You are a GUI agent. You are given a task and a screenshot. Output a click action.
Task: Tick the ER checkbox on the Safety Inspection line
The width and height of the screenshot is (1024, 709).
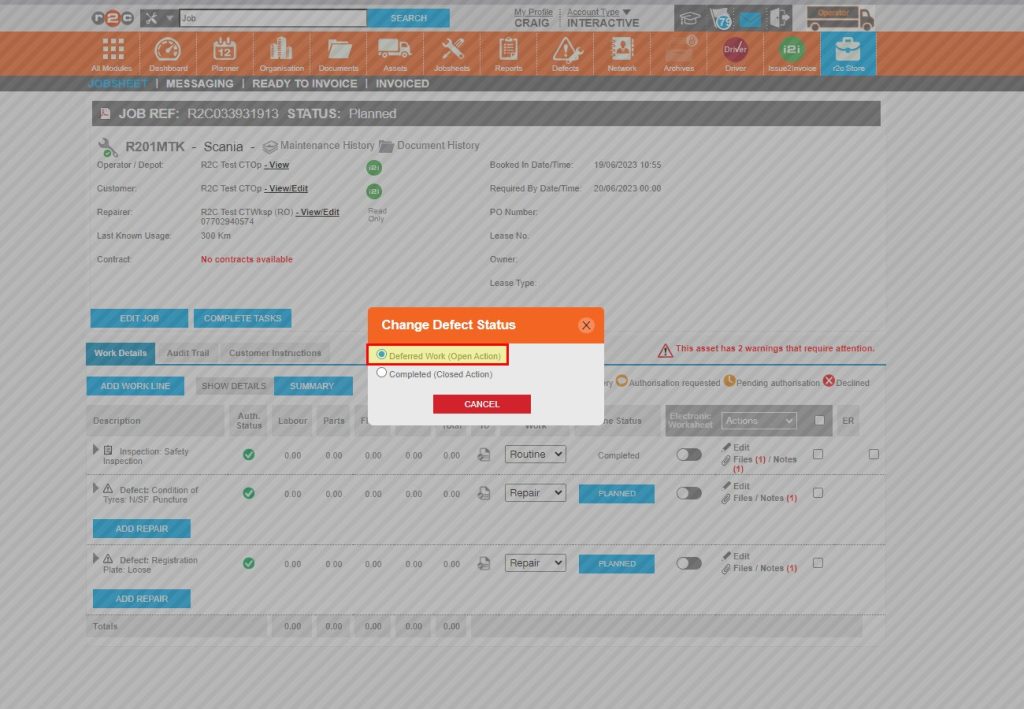[x=874, y=454]
